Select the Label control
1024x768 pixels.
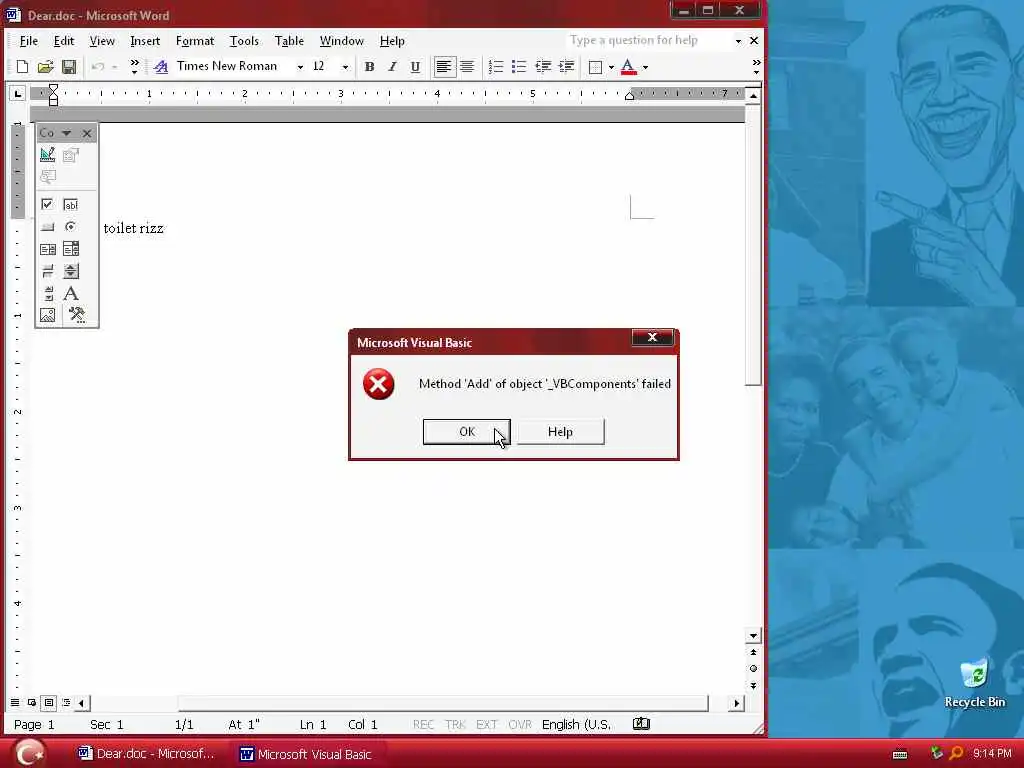(71, 293)
